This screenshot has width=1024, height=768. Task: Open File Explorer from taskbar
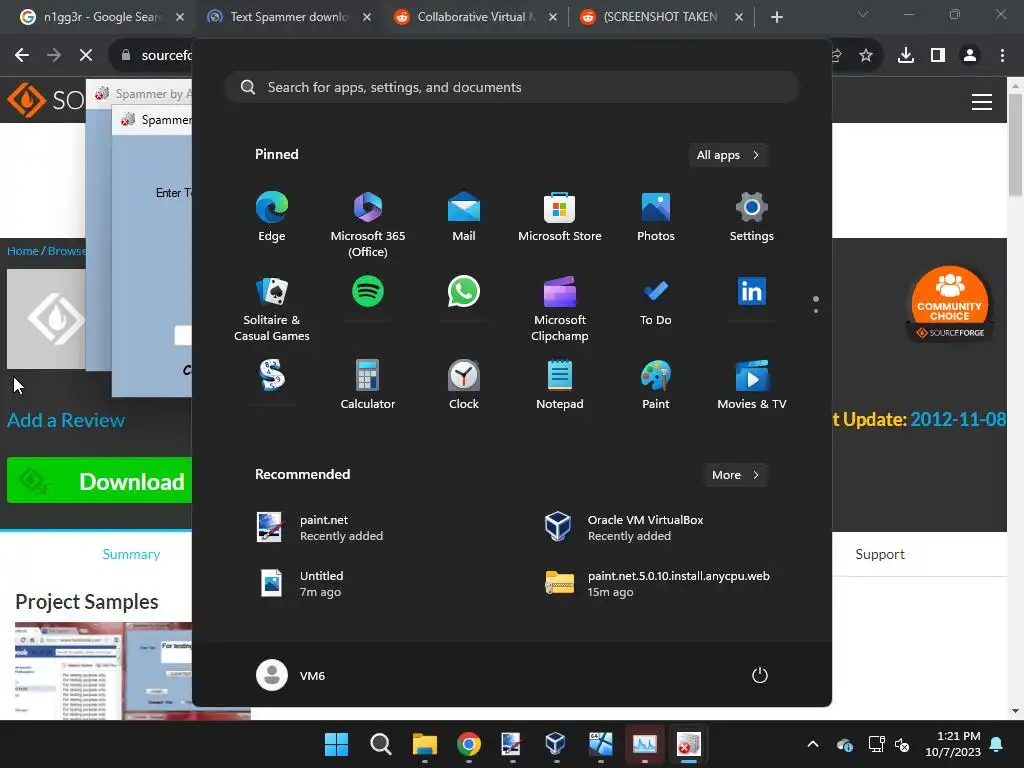click(x=424, y=744)
